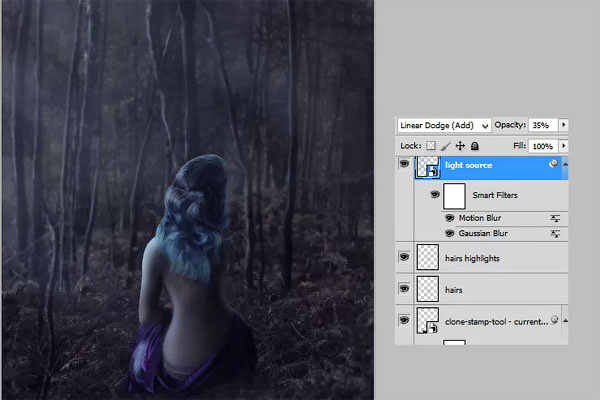Select the light source layer thumbnail
This screenshot has width=600, height=400.
[427, 167]
